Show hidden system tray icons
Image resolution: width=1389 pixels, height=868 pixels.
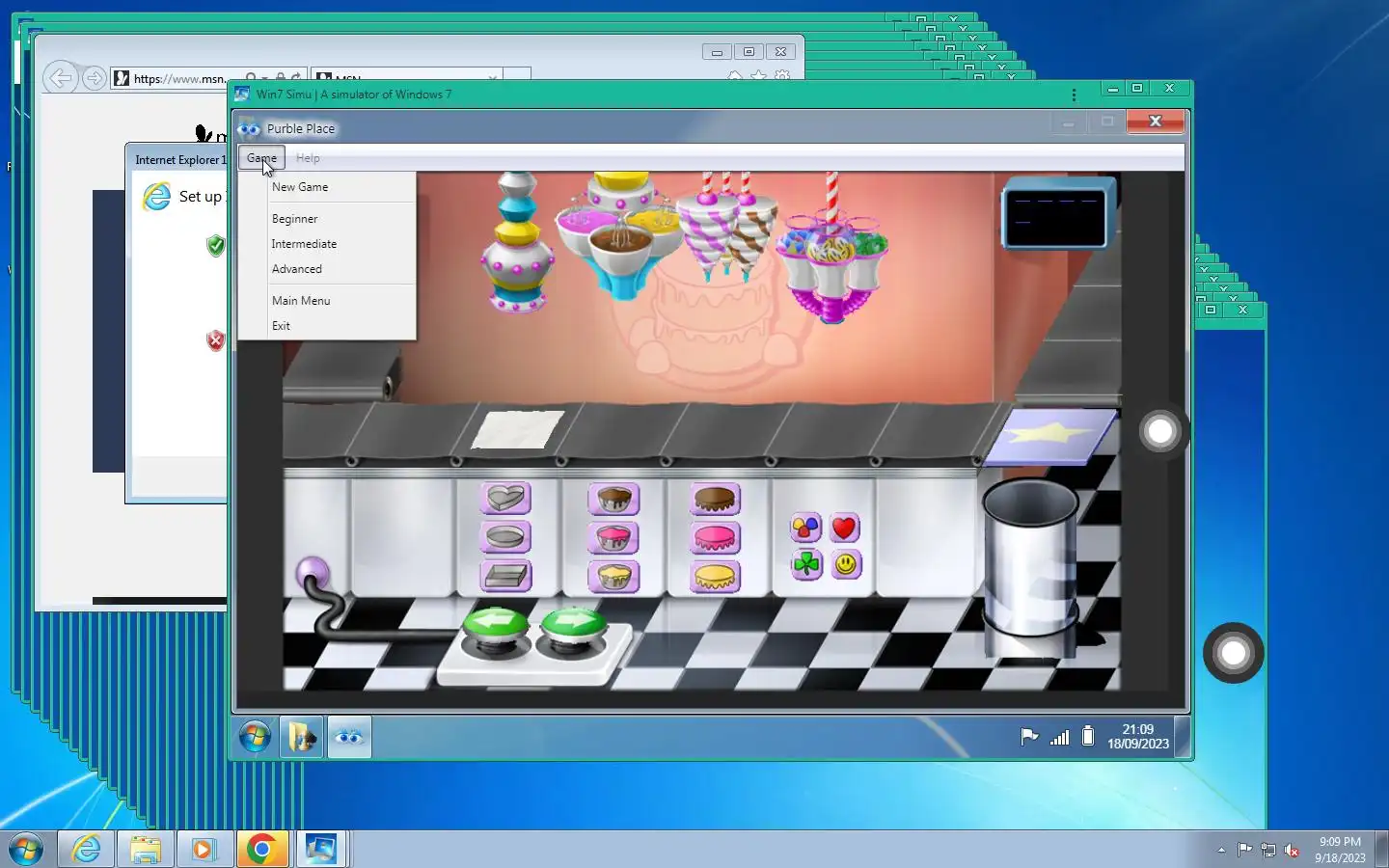coord(1221,851)
